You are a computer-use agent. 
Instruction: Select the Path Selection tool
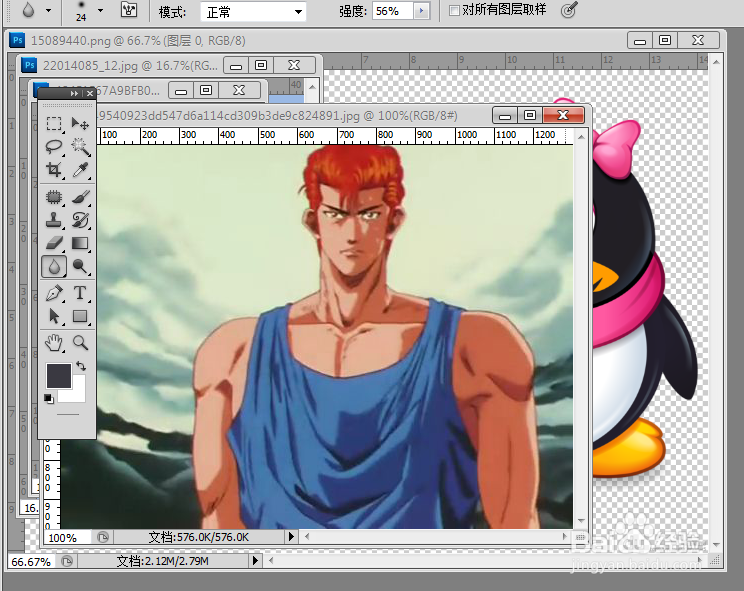[x=54, y=316]
